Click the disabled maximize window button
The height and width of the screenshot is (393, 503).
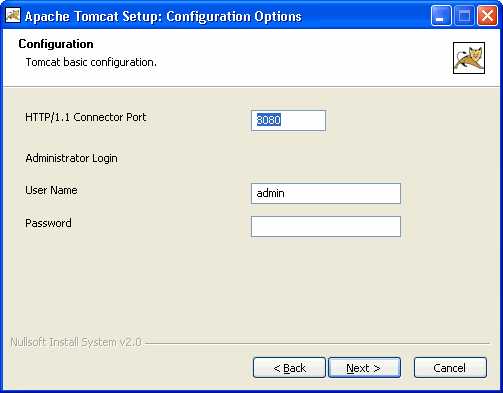point(464,16)
